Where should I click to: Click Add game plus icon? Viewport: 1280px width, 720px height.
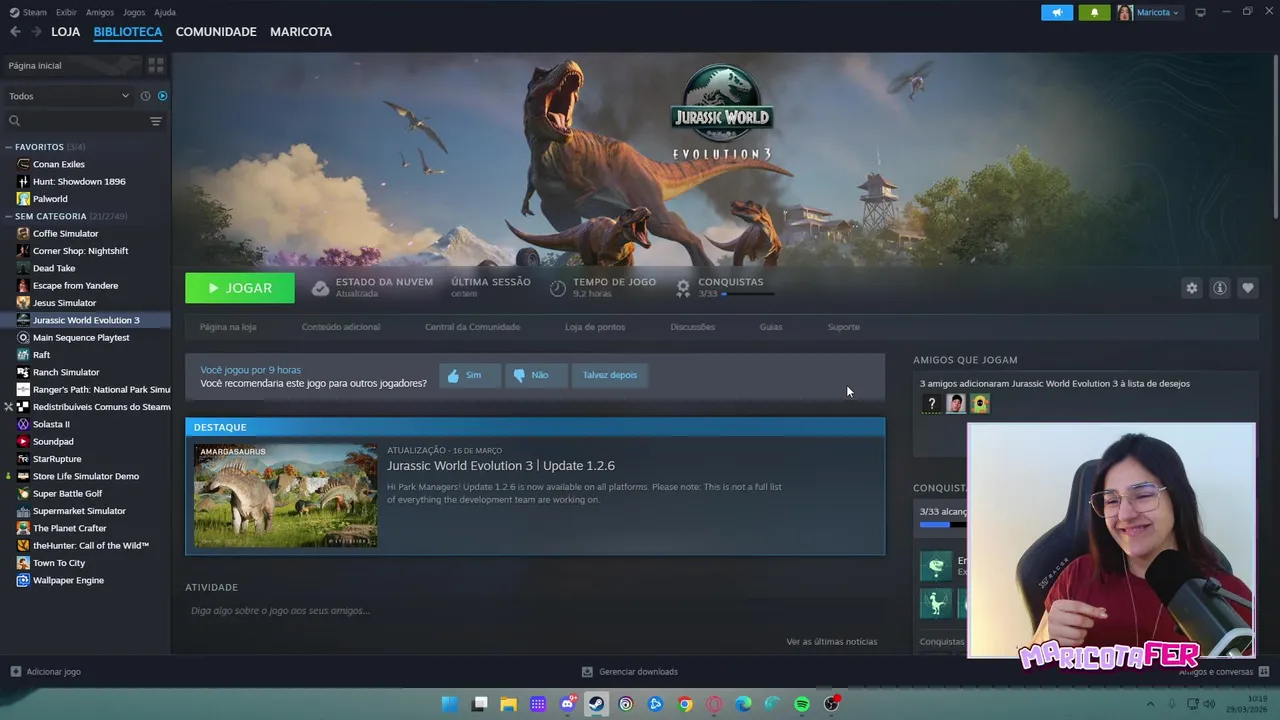15,672
